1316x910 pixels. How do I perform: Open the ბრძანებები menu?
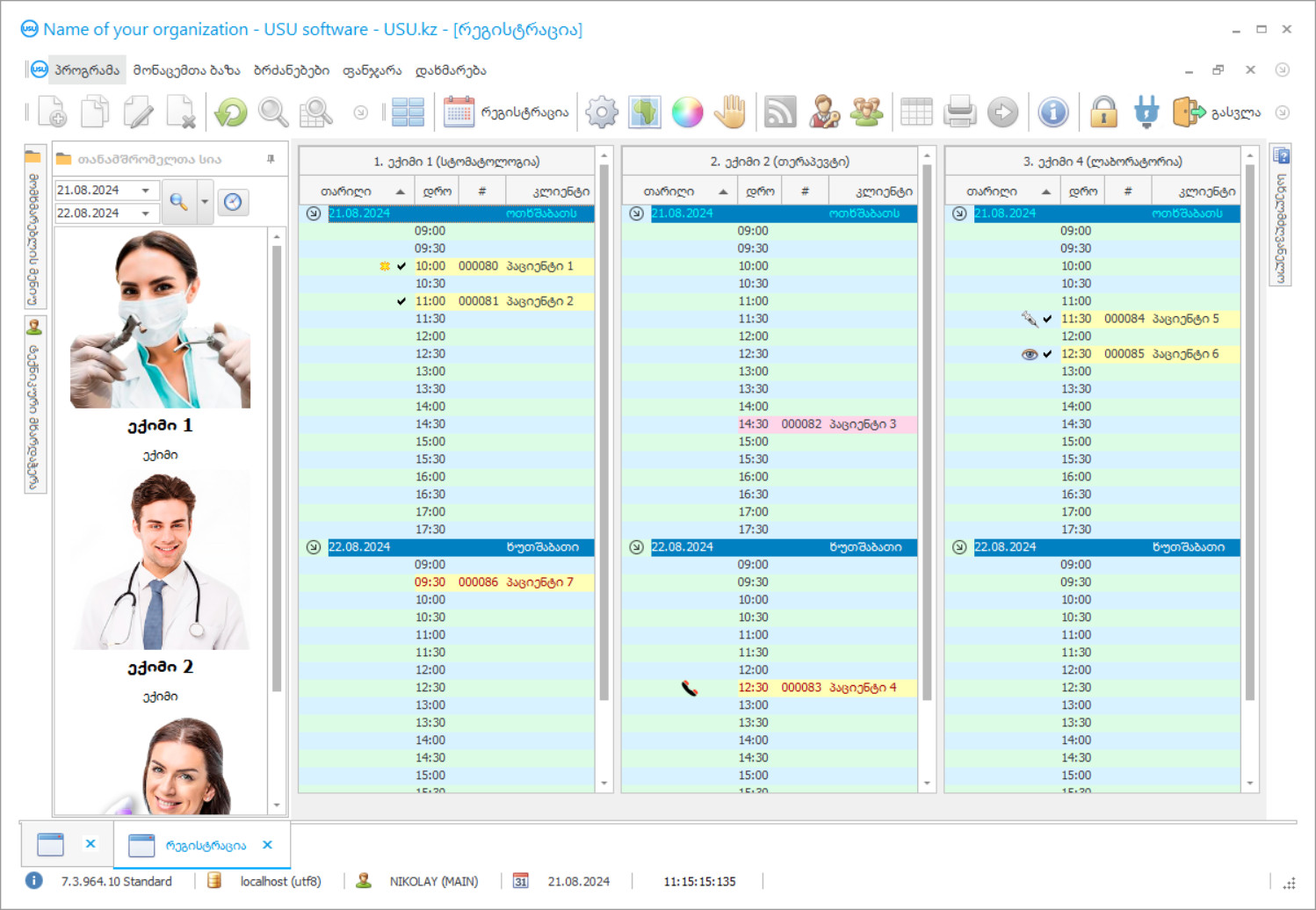(292, 70)
